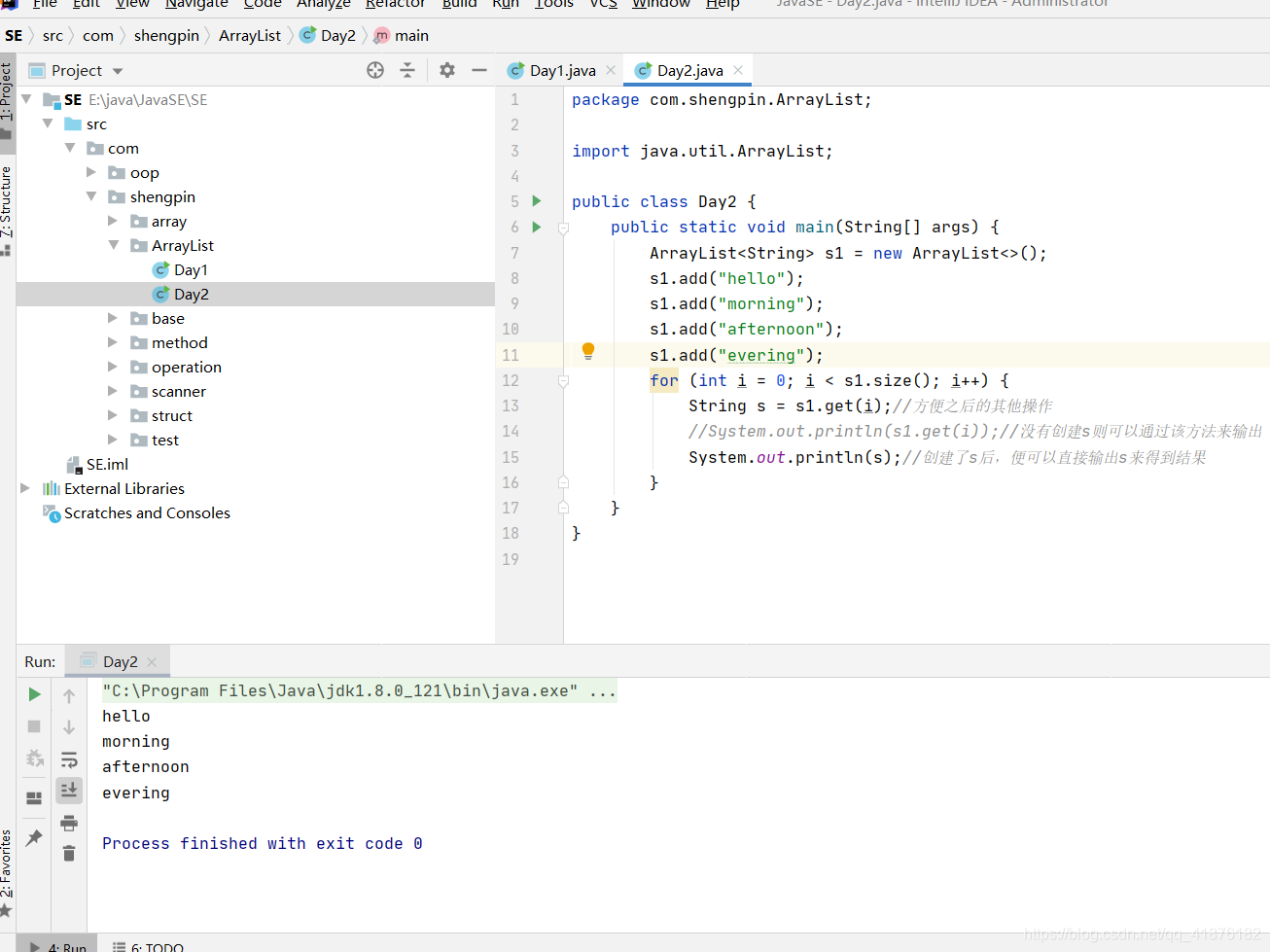Click the Restore Layout icon in Run panel
1270x952 pixels.
(x=34, y=798)
